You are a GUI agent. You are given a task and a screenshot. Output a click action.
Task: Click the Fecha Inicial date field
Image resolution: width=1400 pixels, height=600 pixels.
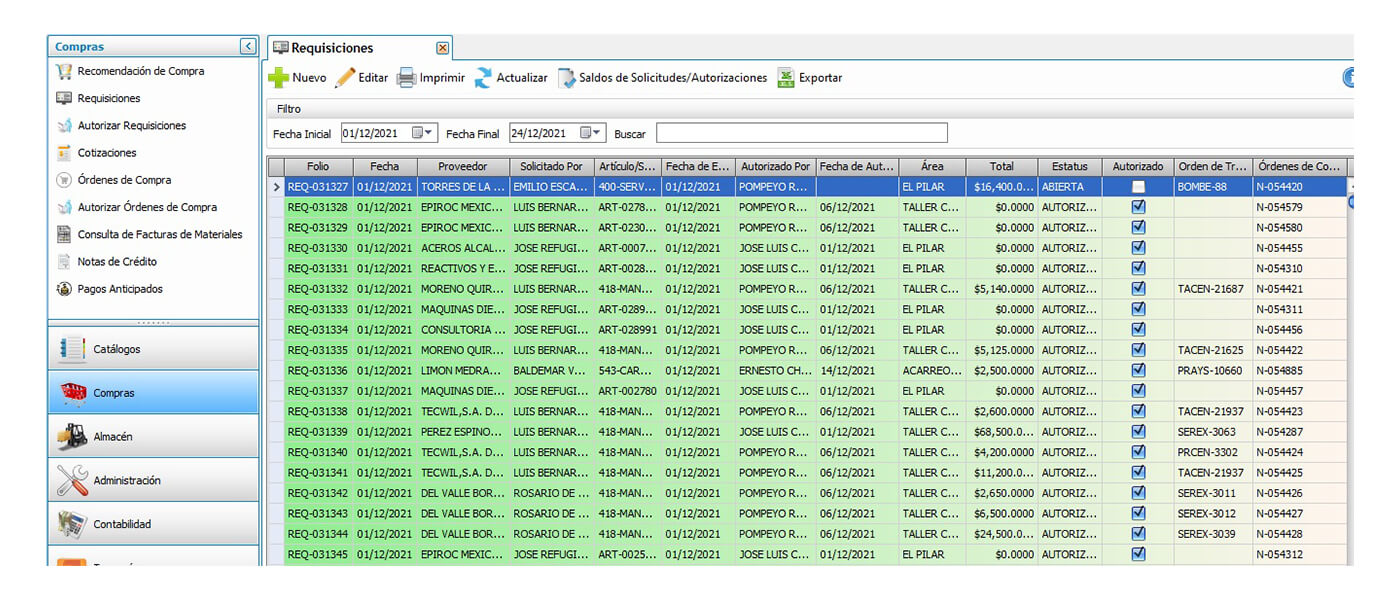click(389, 133)
